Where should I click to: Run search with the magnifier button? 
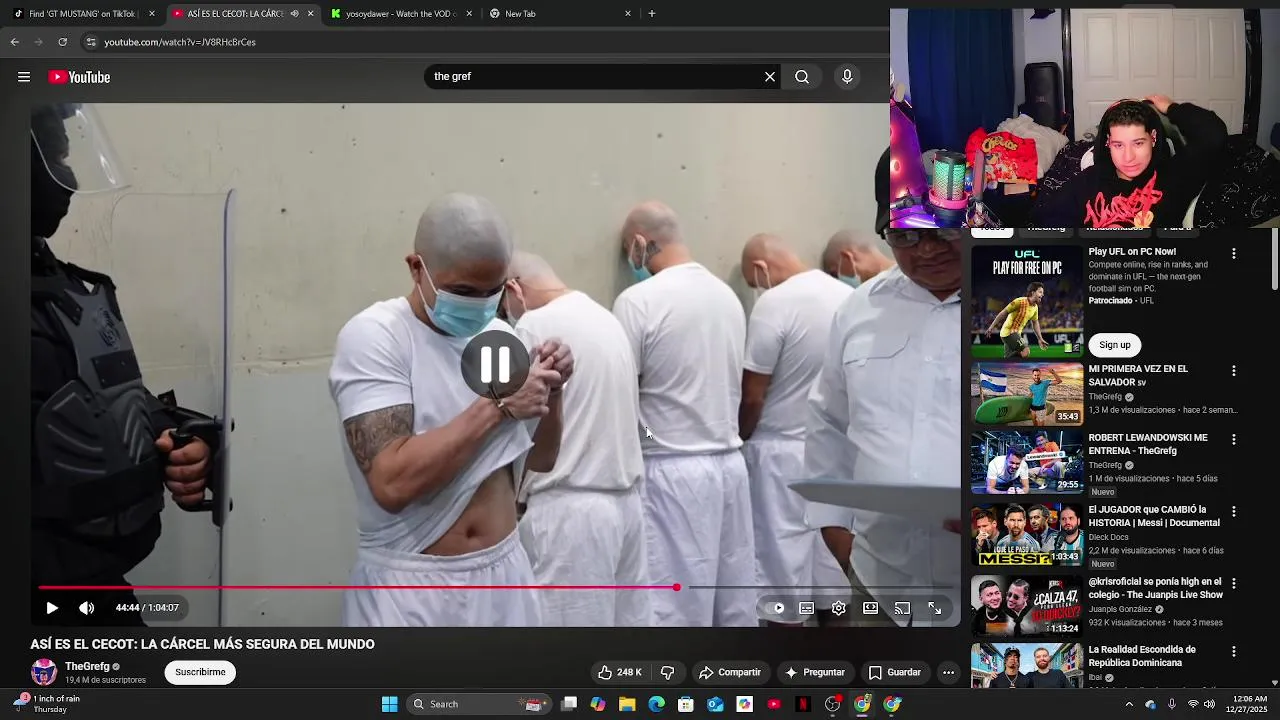pos(802,77)
